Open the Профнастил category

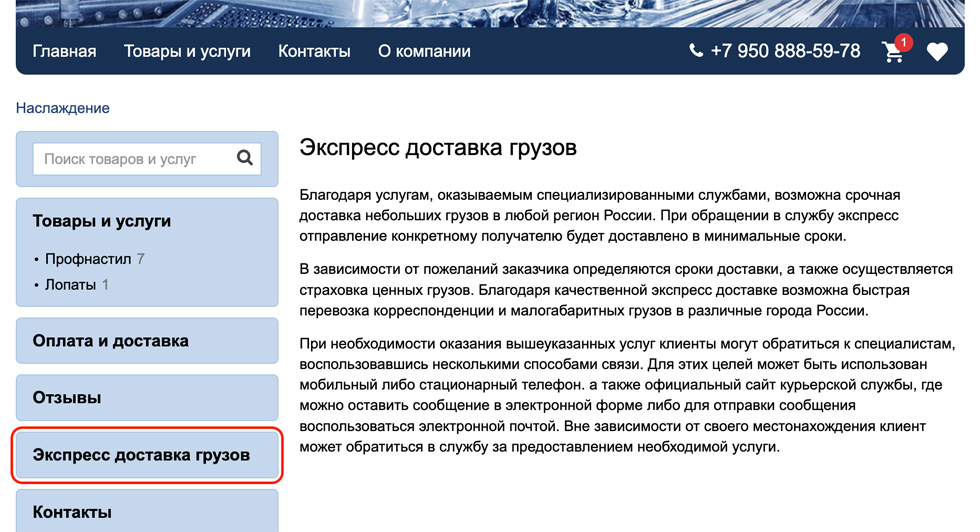[x=88, y=259]
